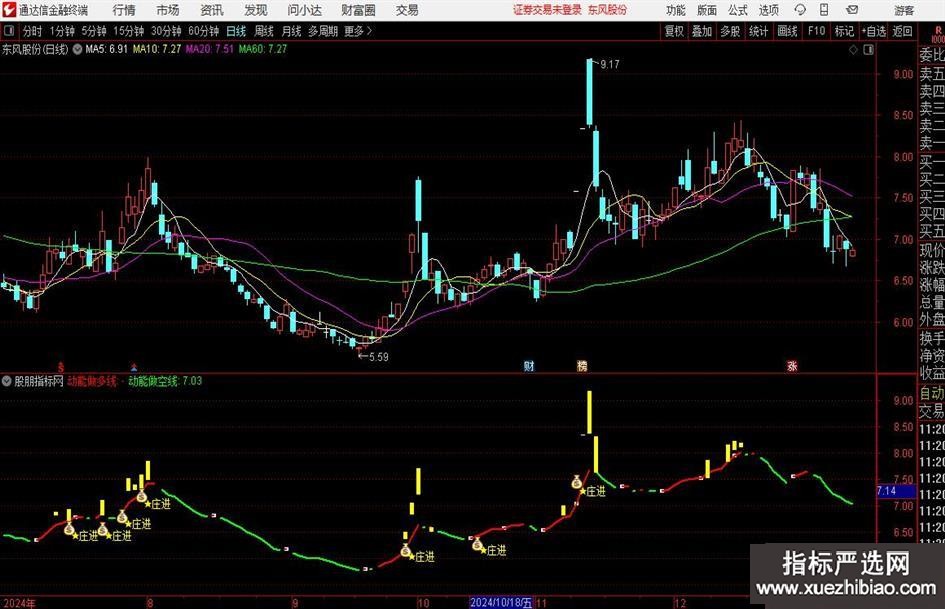Click the 东风股份 stock name in title bar
The image size is (945, 609).
coord(608,10)
